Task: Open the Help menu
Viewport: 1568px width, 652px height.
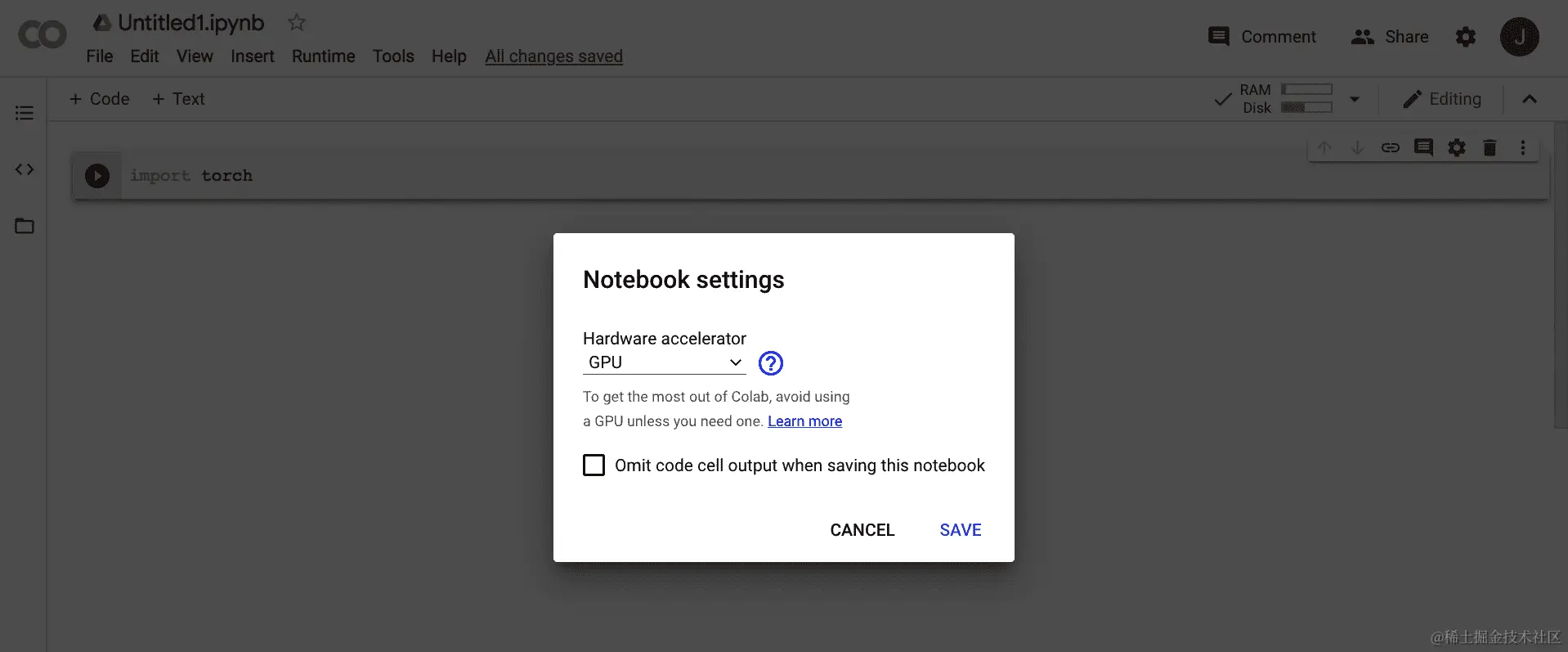Action: pos(449,56)
